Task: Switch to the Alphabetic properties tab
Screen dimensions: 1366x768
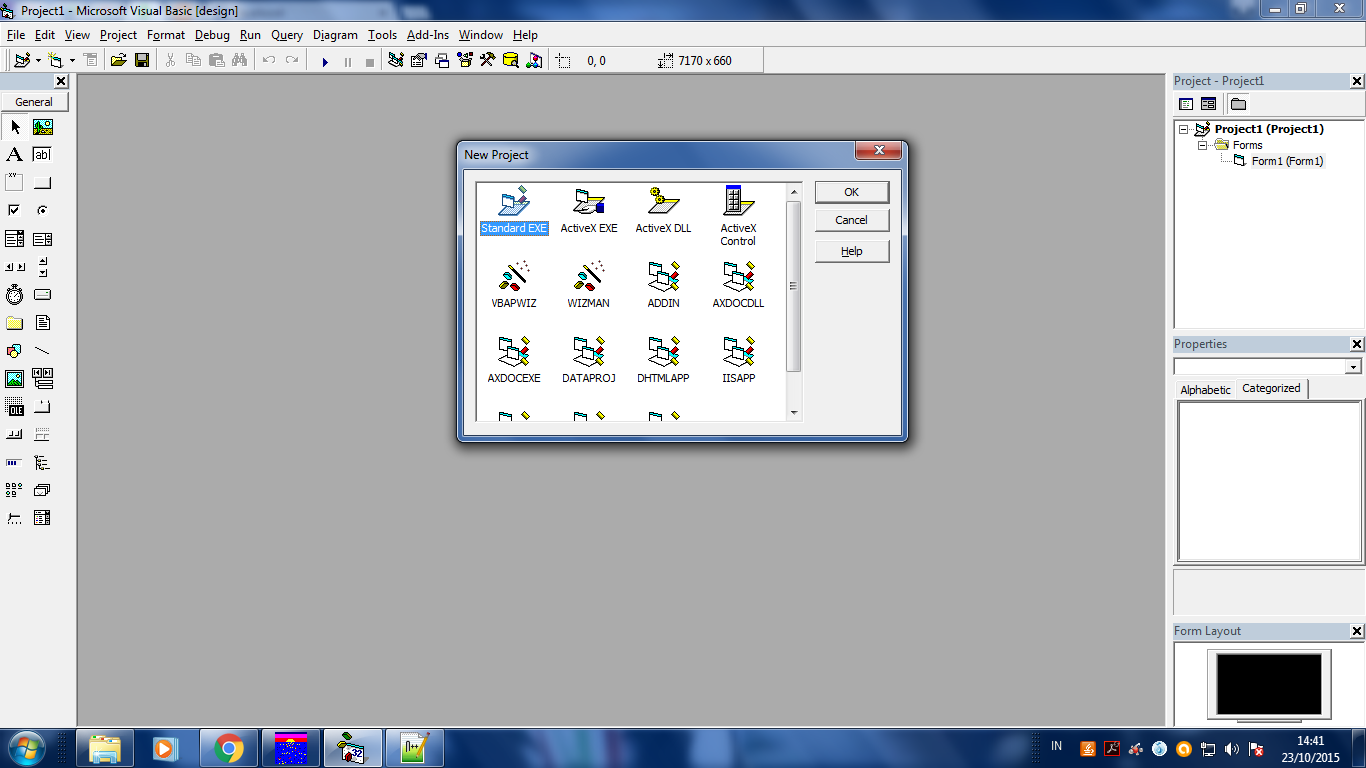Action: [1204, 389]
